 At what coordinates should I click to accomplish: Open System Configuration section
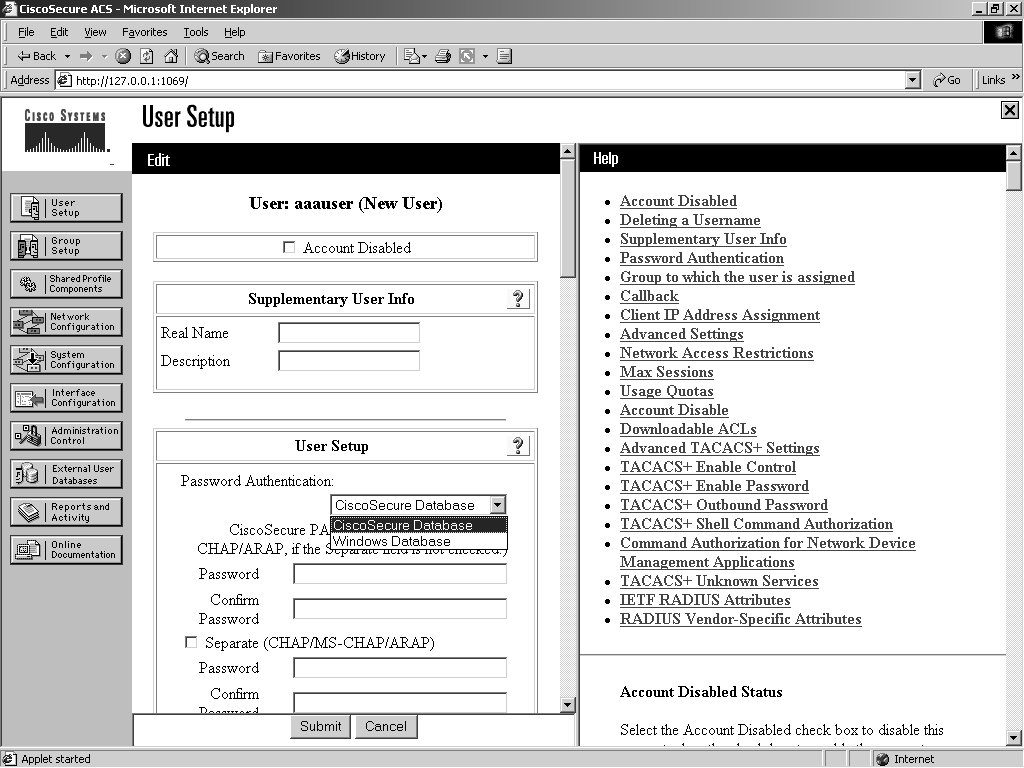tap(66, 359)
